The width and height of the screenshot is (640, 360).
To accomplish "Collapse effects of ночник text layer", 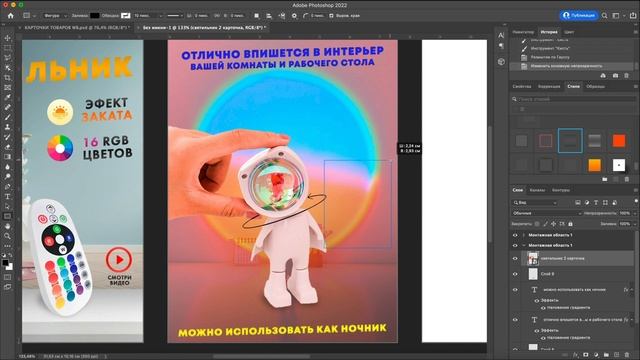I will tap(632, 289).
